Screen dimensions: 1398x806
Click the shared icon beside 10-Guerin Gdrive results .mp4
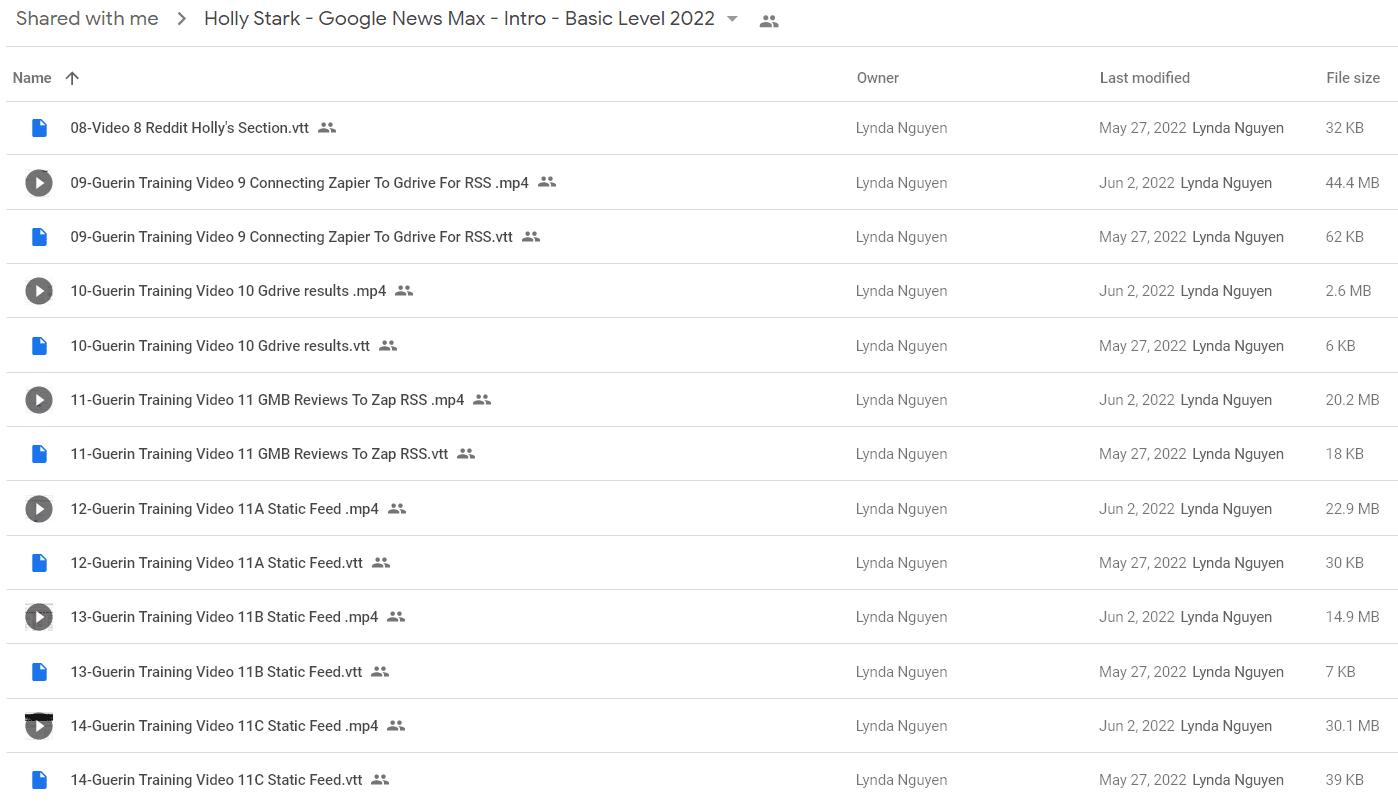[x=404, y=291]
